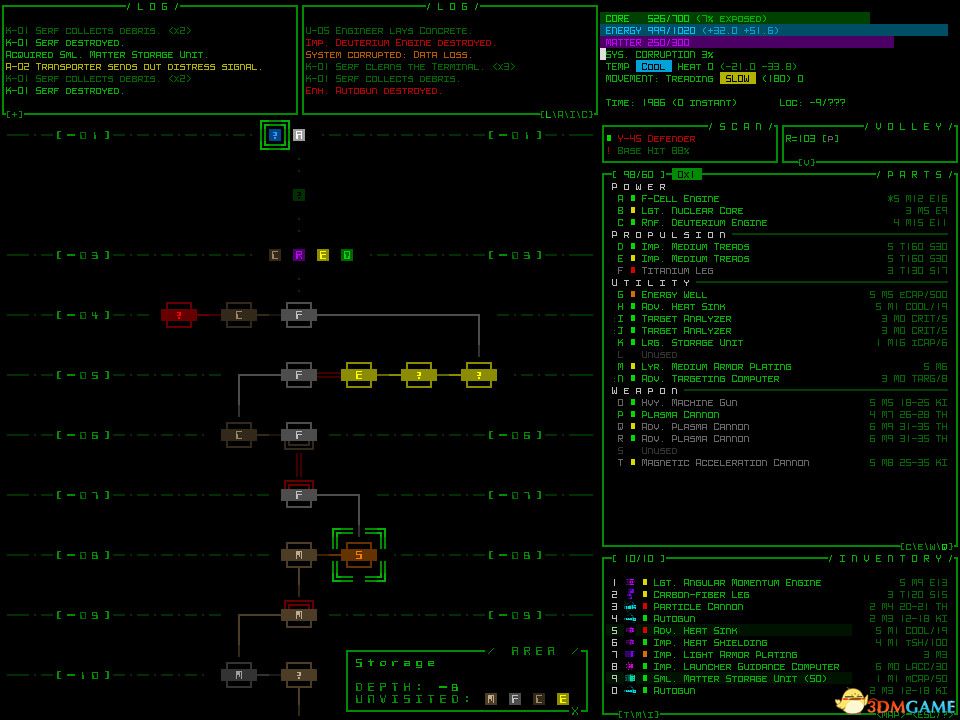Select the white A marker beside the blue node

(299, 135)
